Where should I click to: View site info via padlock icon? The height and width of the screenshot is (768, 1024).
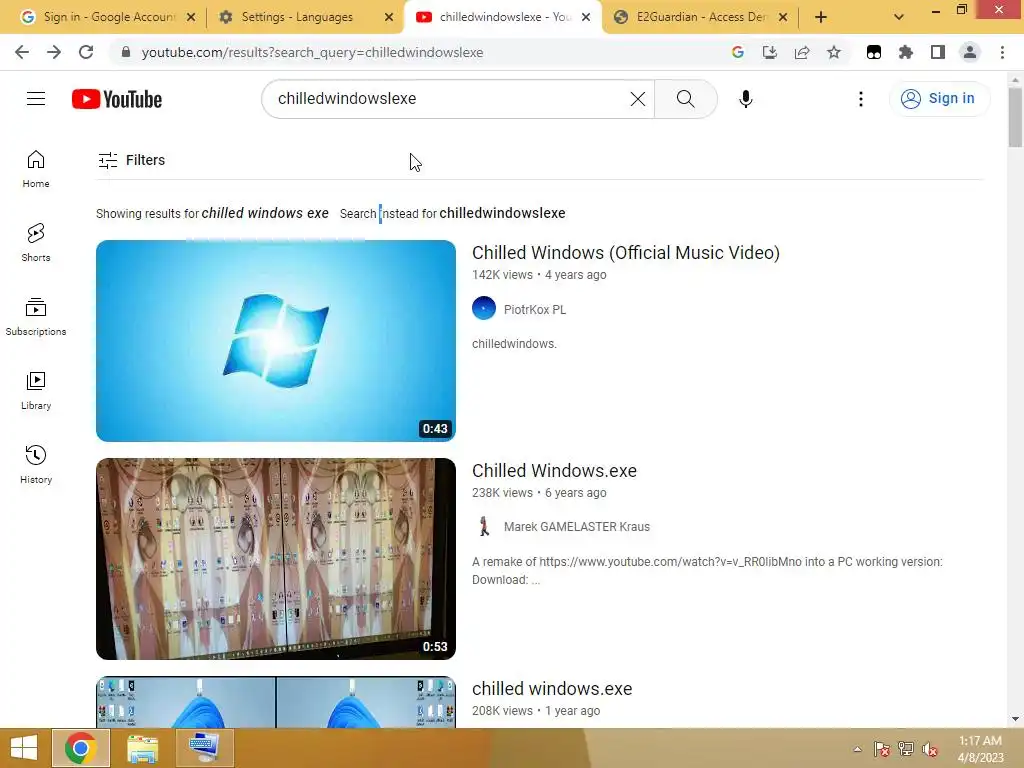tap(126, 52)
